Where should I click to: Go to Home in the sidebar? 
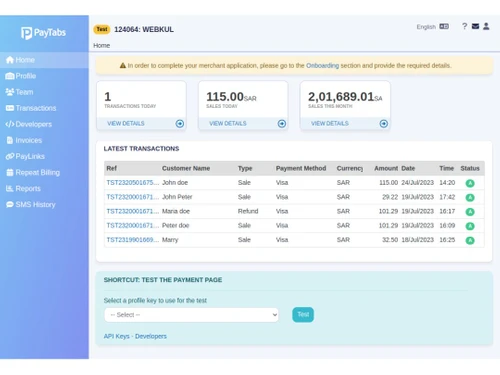44,60
